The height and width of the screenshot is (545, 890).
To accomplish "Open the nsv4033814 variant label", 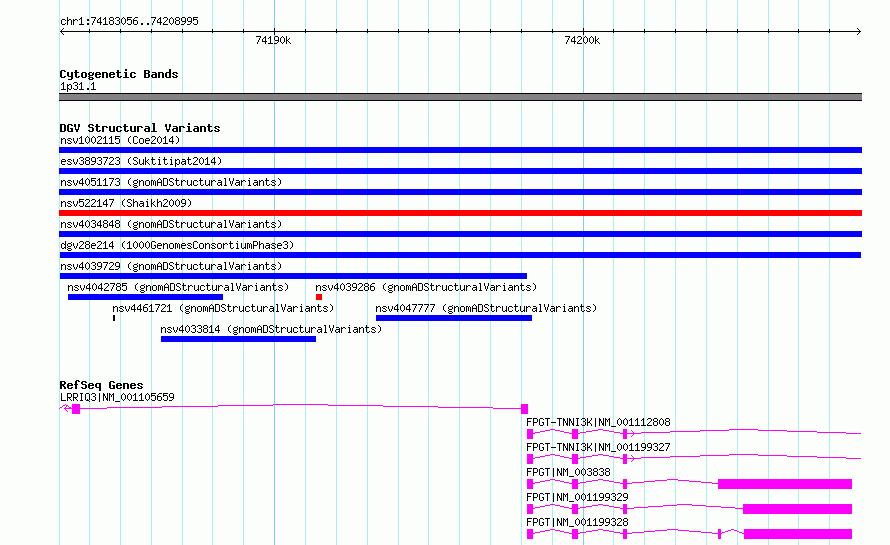I will (271, 329).
